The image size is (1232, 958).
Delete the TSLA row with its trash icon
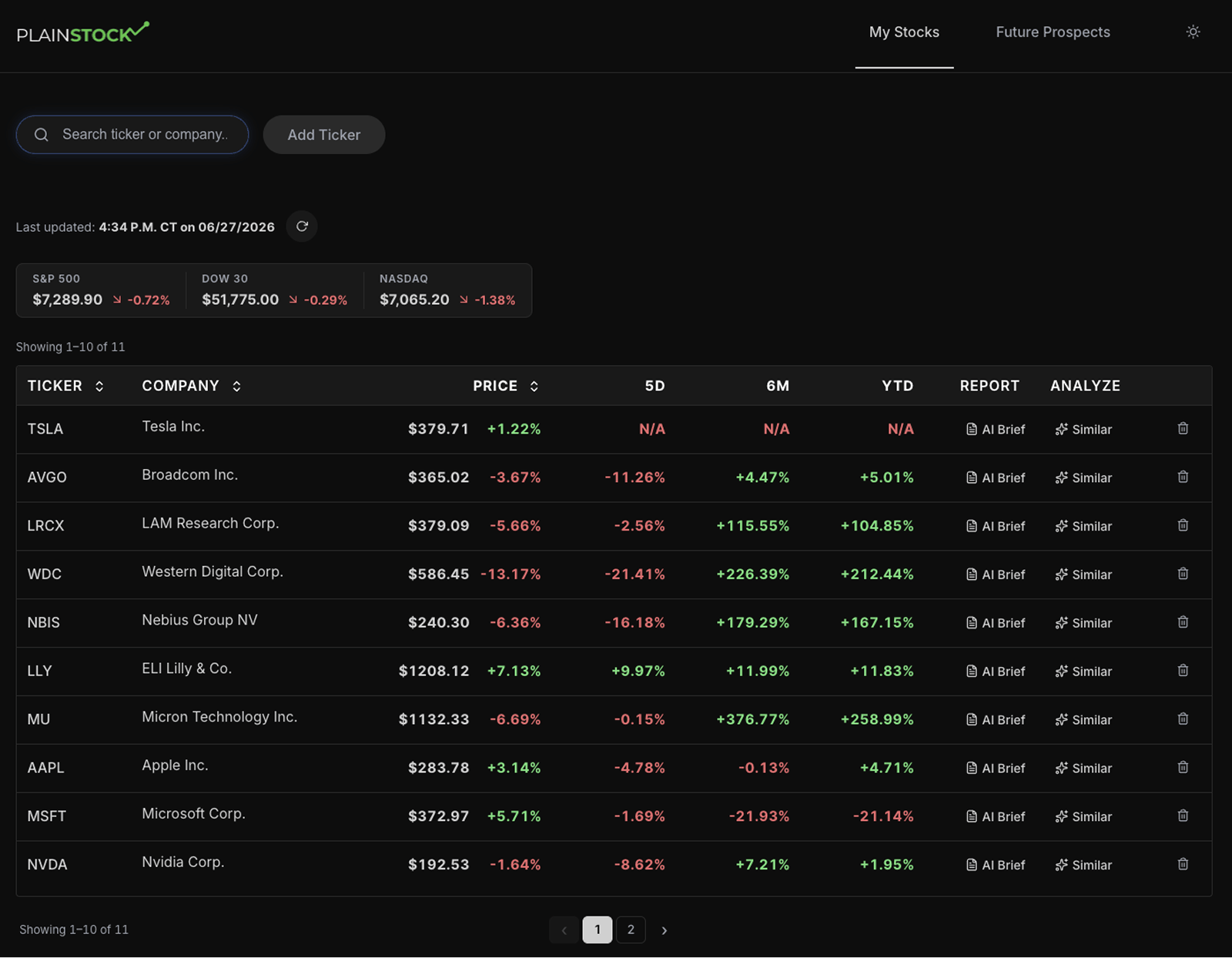click(x=1183, y=428)
